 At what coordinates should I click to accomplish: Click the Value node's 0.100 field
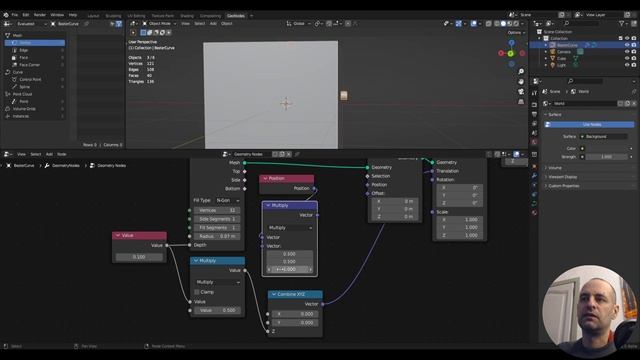tap(139, 257)
